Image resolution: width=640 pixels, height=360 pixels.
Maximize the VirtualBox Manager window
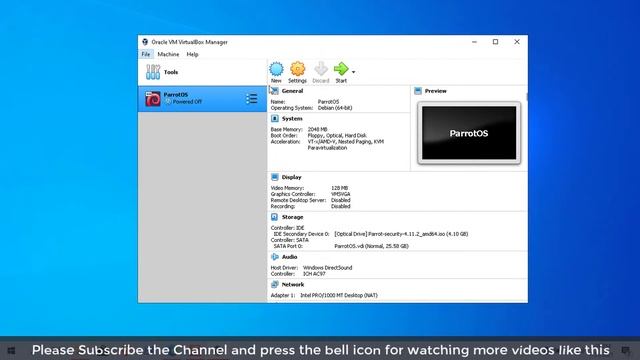pyautogui.click(x=496, y=42)
